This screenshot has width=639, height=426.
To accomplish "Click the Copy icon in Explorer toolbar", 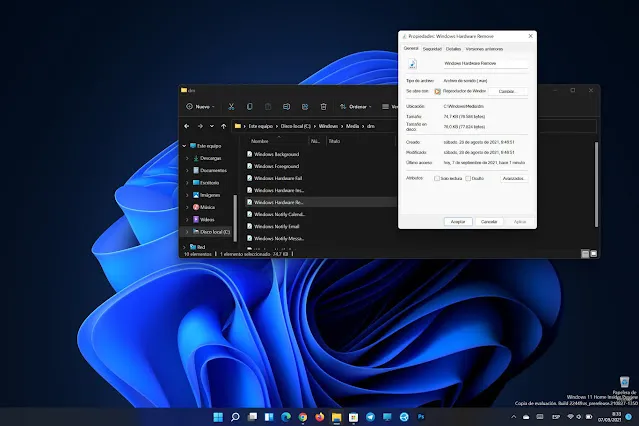I will (x=249, y=107).
